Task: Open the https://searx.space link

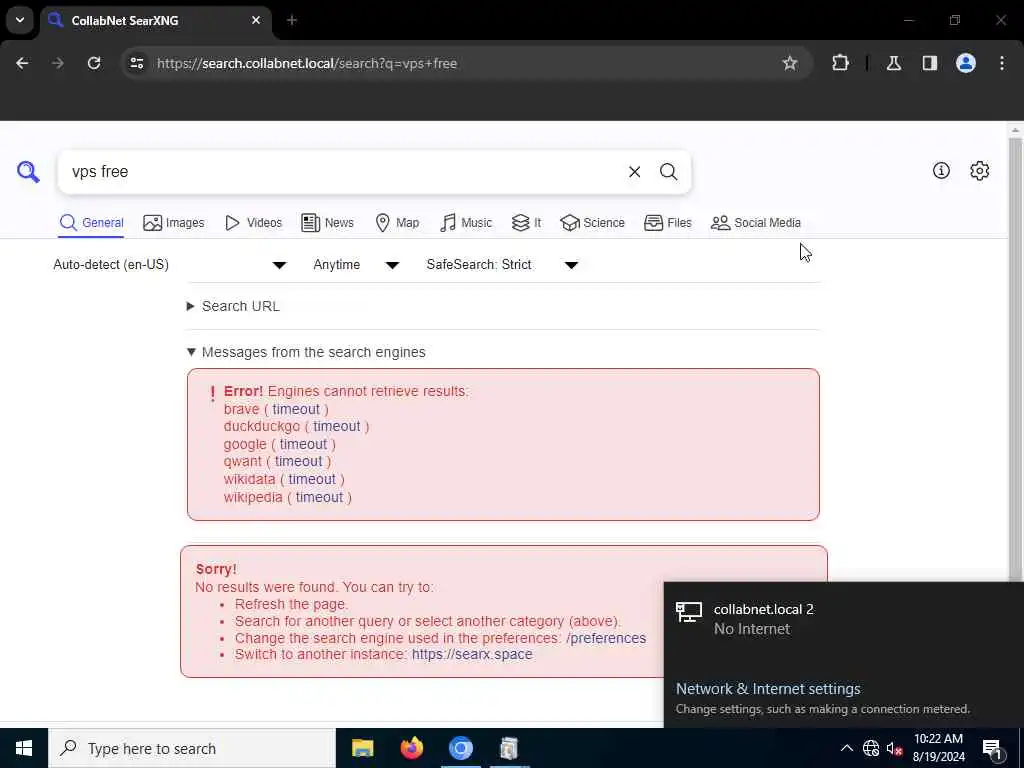Action: coord(472,654)
